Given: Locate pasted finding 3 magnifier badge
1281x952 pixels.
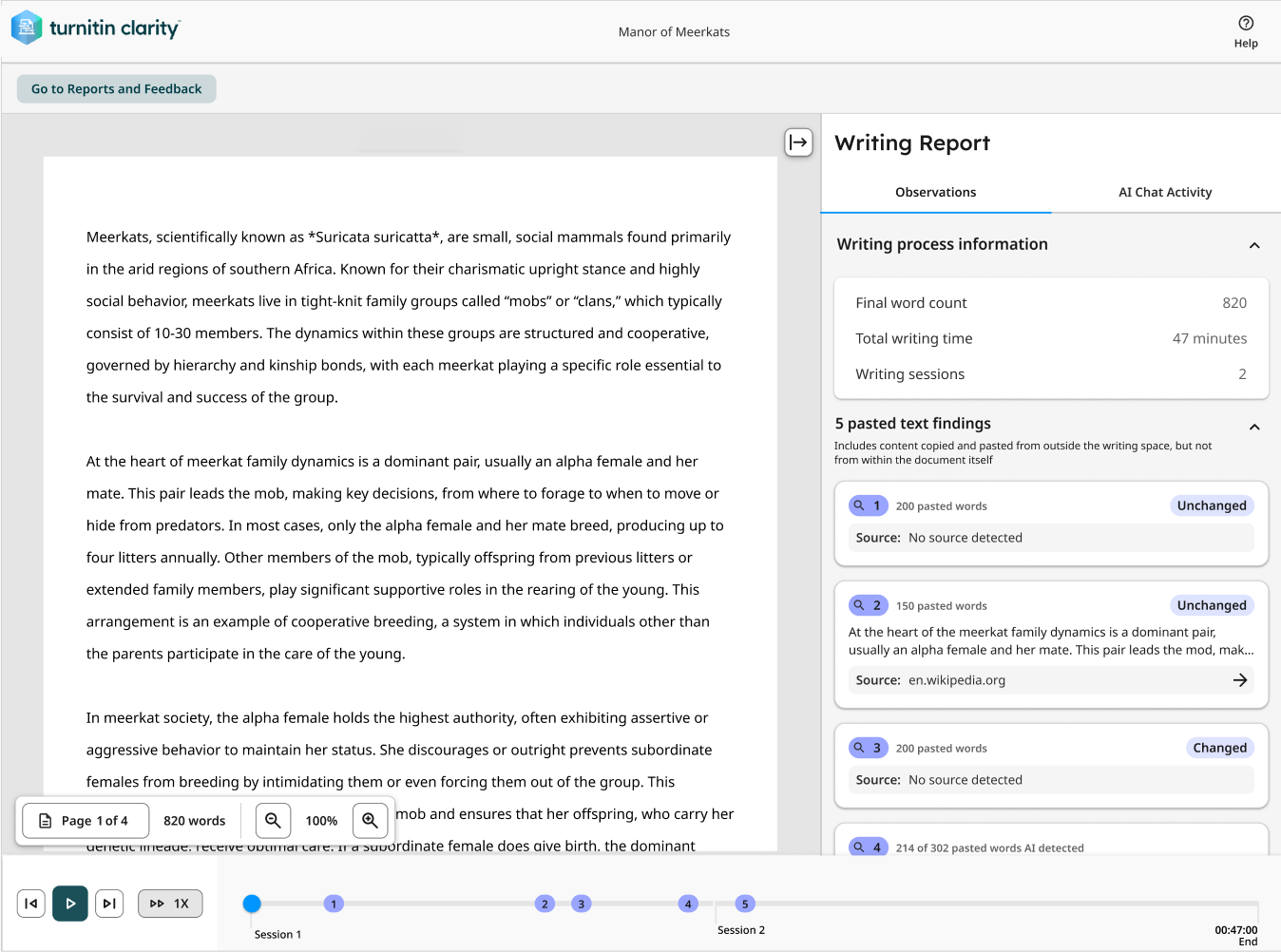Looking at the screenshot, I should point(868,748).
